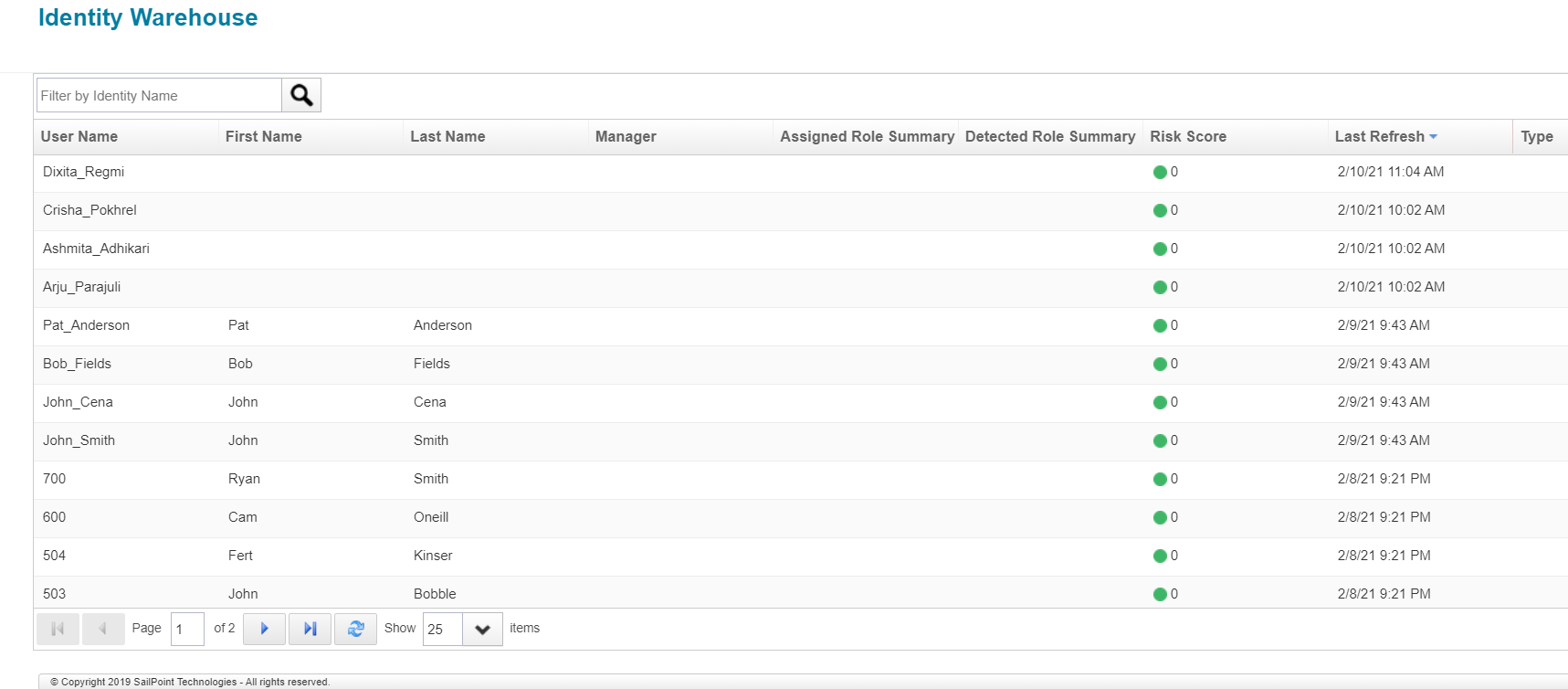Click the 2/10/21 11:04 AM refresh time

coord(1391,172)
